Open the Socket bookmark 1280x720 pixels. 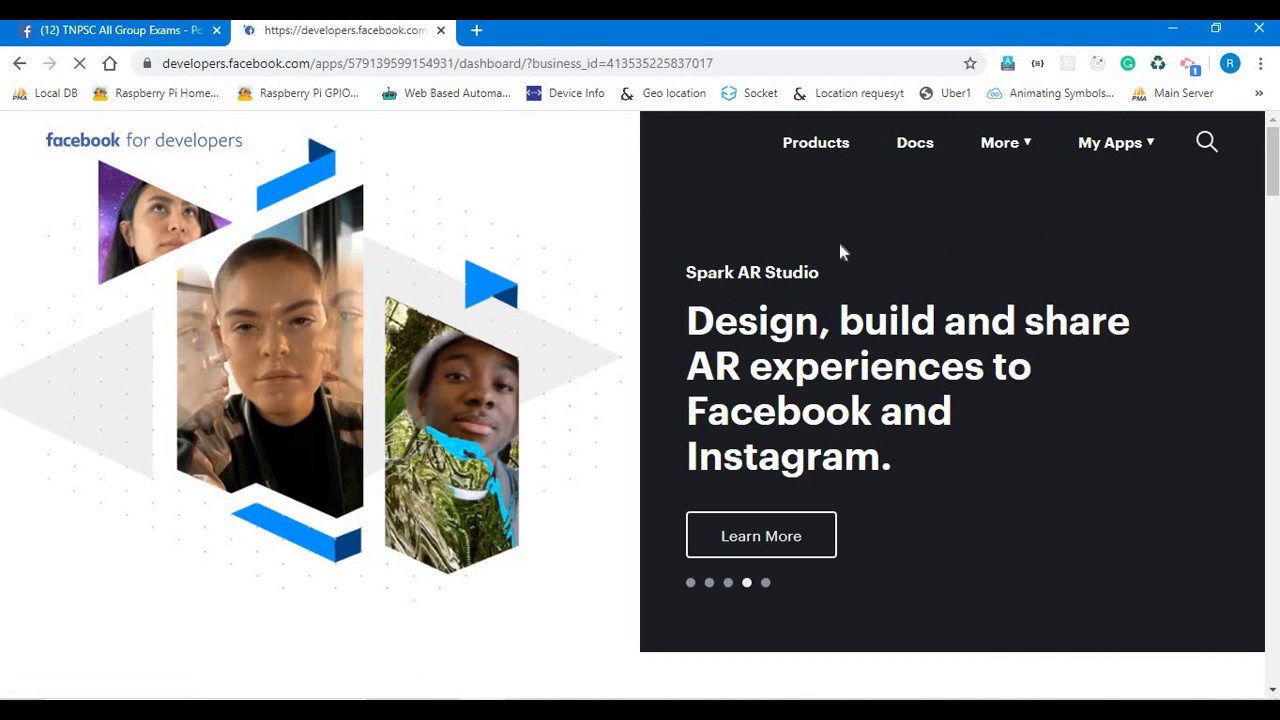[x=749, y=93]
